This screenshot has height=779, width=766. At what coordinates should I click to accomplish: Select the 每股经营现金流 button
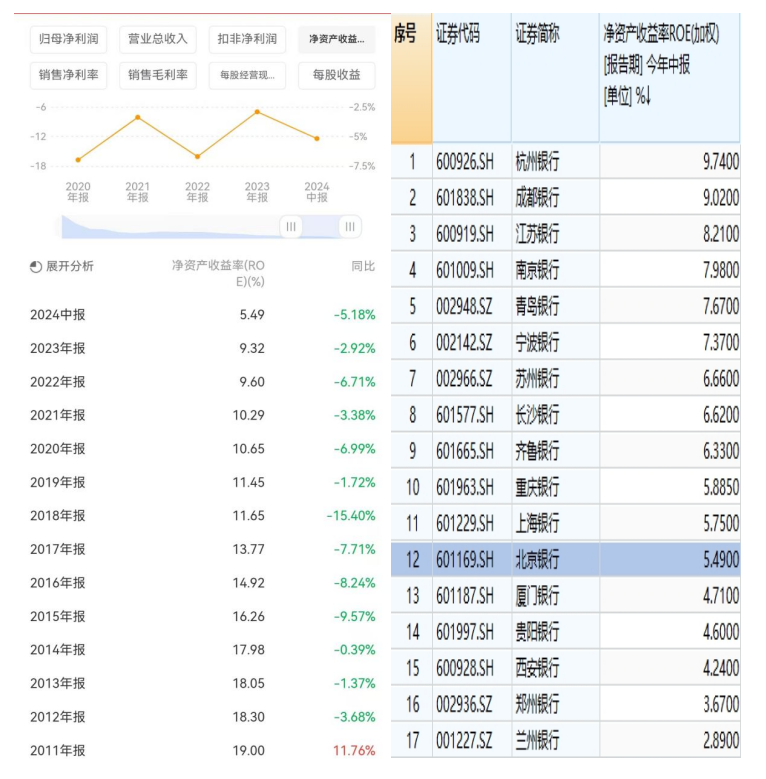pyautogui.click(x=248, y=74)
